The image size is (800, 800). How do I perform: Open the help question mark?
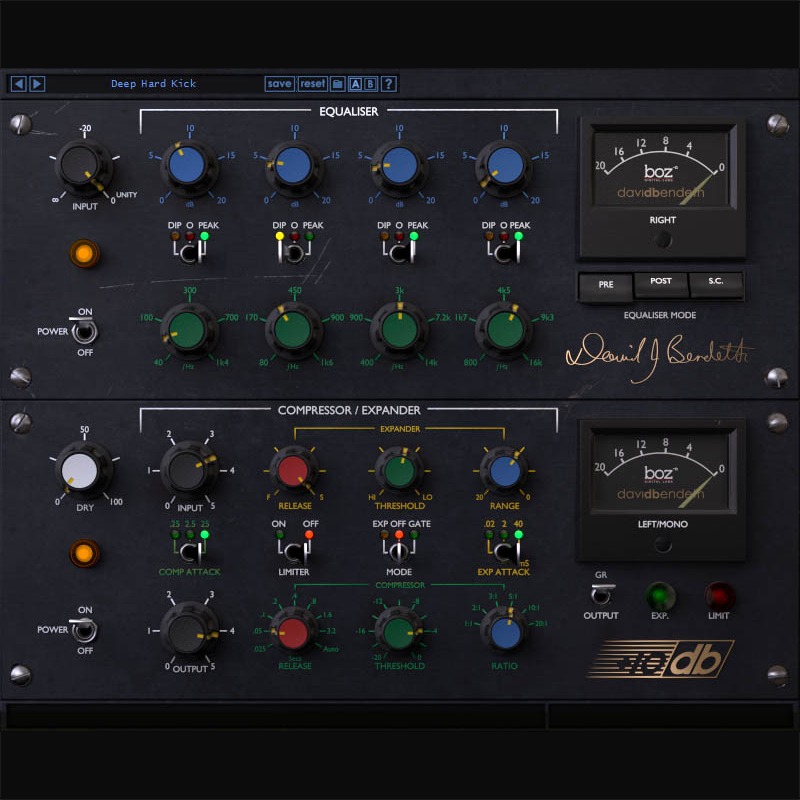tap(389, 84)
